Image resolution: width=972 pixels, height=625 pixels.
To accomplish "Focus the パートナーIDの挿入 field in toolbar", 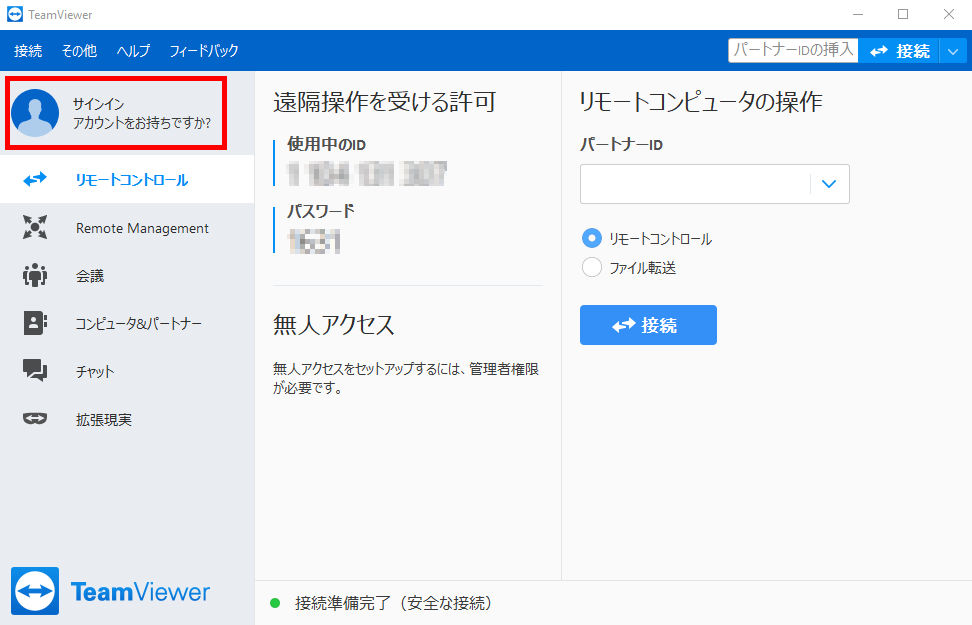I will click(x=793, y=50).
